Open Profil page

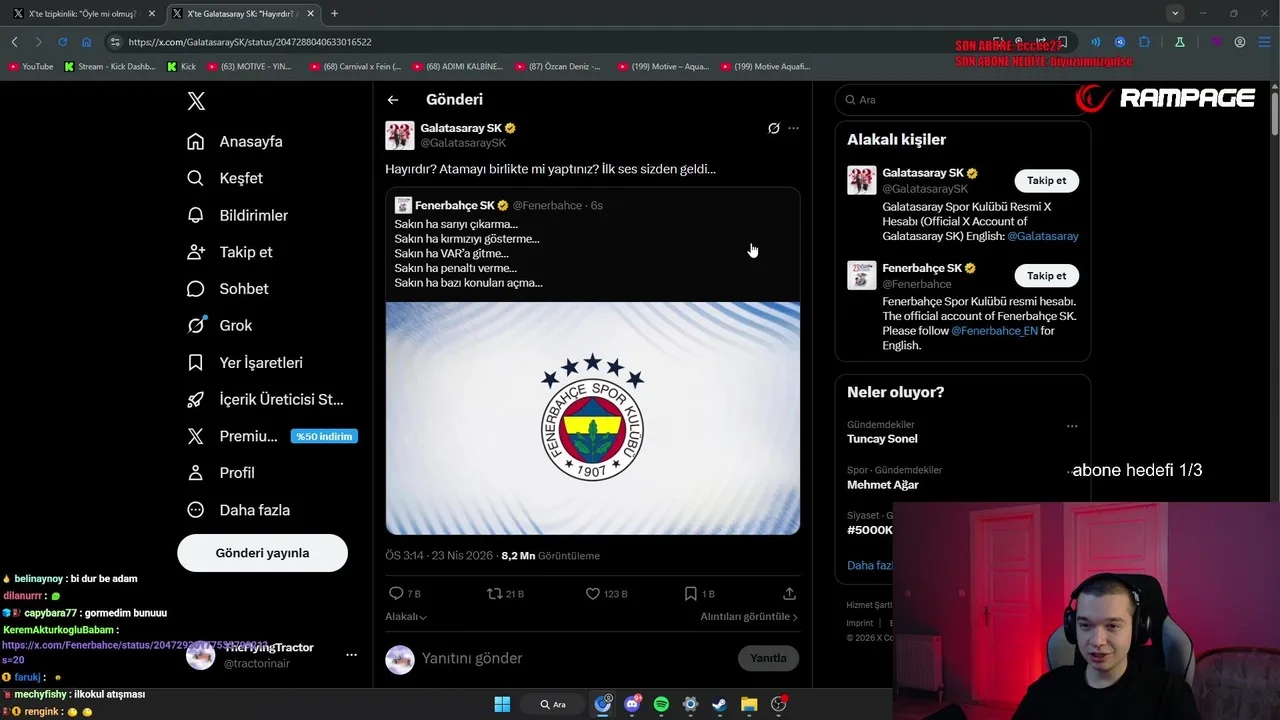(221, 473)
